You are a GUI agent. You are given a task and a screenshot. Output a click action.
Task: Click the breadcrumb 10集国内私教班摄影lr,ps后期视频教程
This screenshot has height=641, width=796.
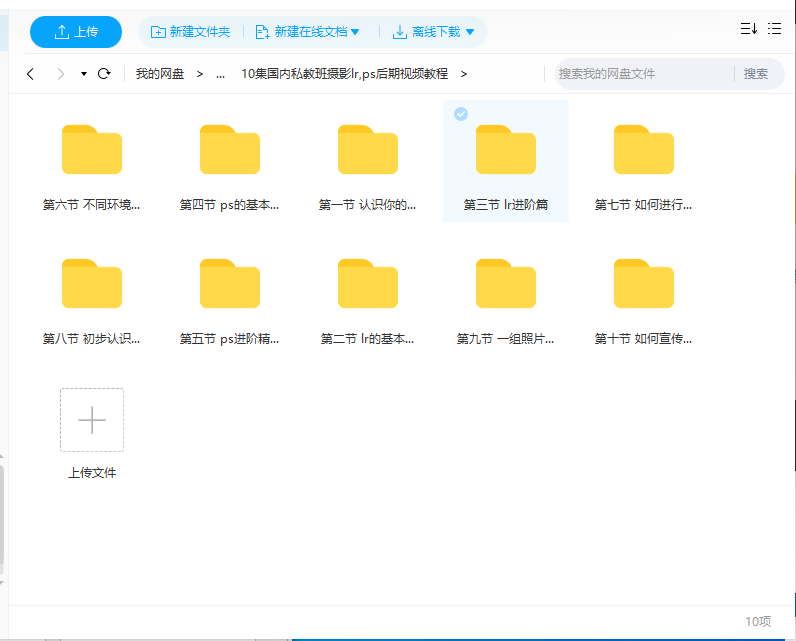coord(344,74)
